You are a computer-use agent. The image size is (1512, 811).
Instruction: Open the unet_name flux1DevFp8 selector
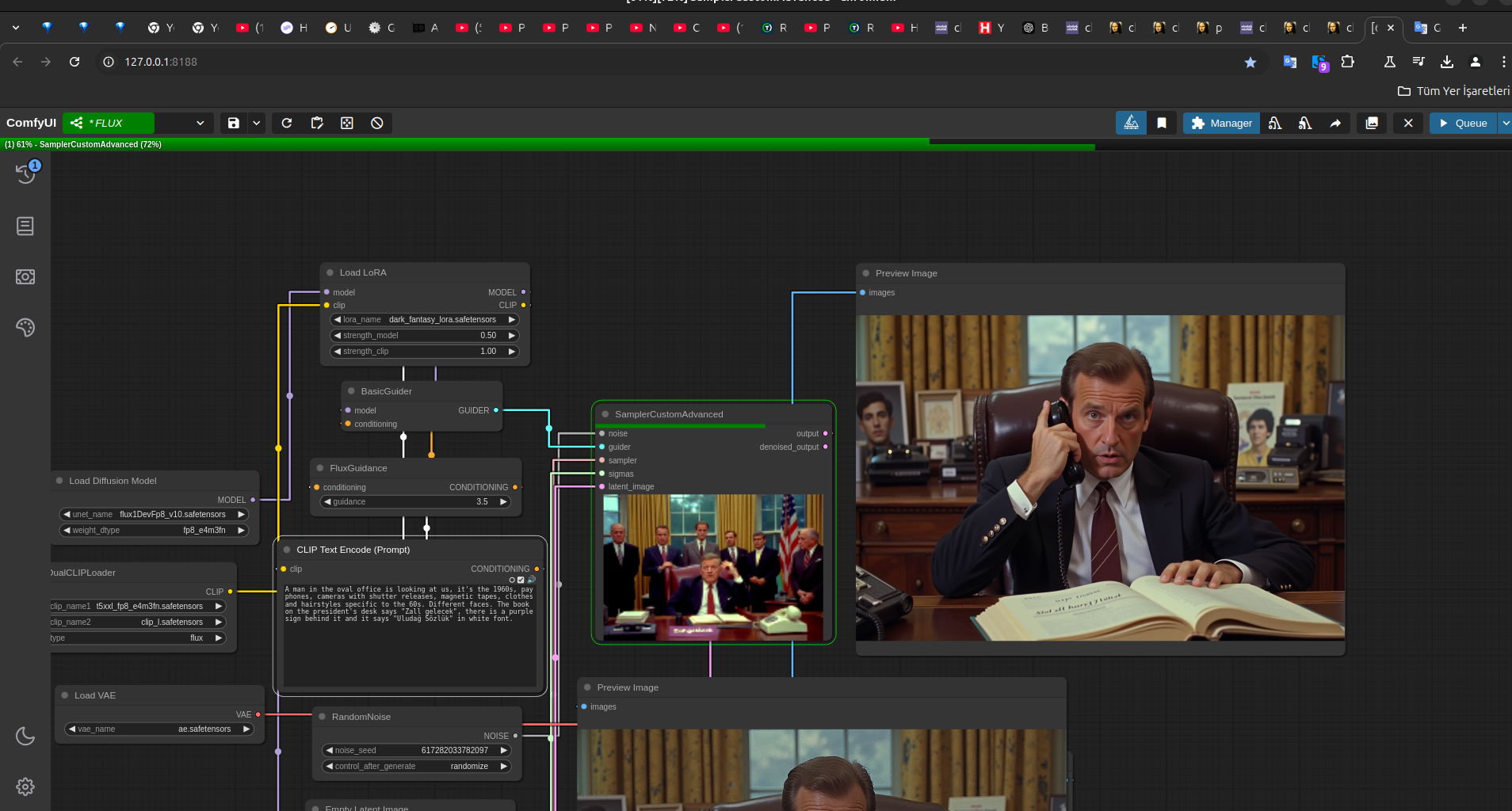(155, 515)
